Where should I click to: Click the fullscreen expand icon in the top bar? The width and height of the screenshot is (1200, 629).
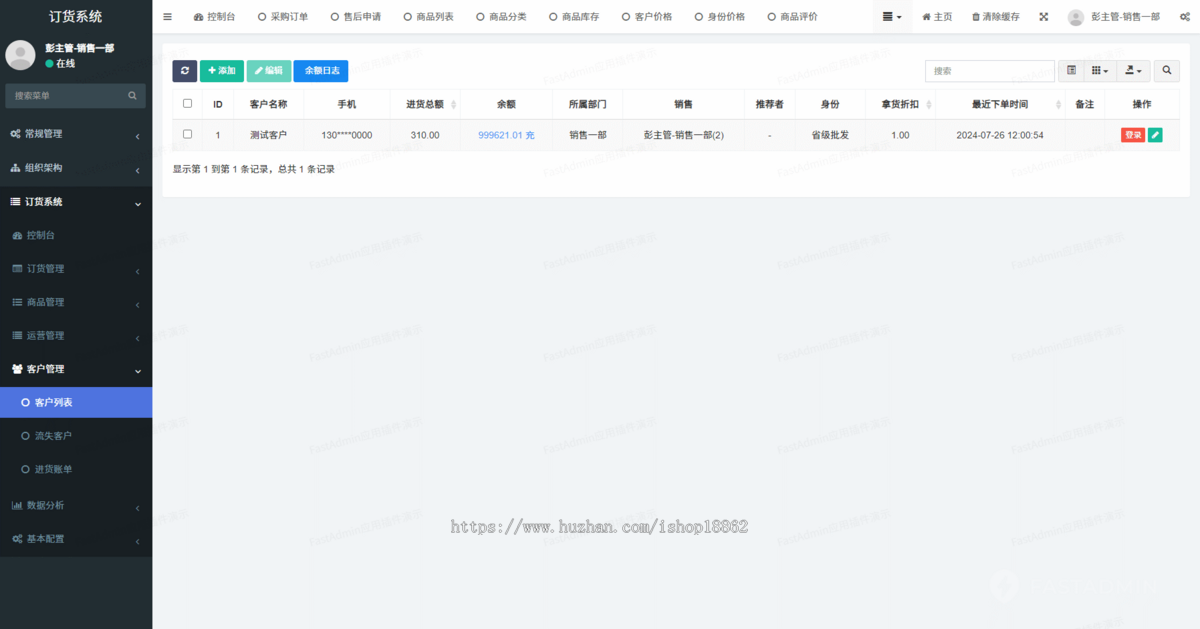[x=1043, y=15]
